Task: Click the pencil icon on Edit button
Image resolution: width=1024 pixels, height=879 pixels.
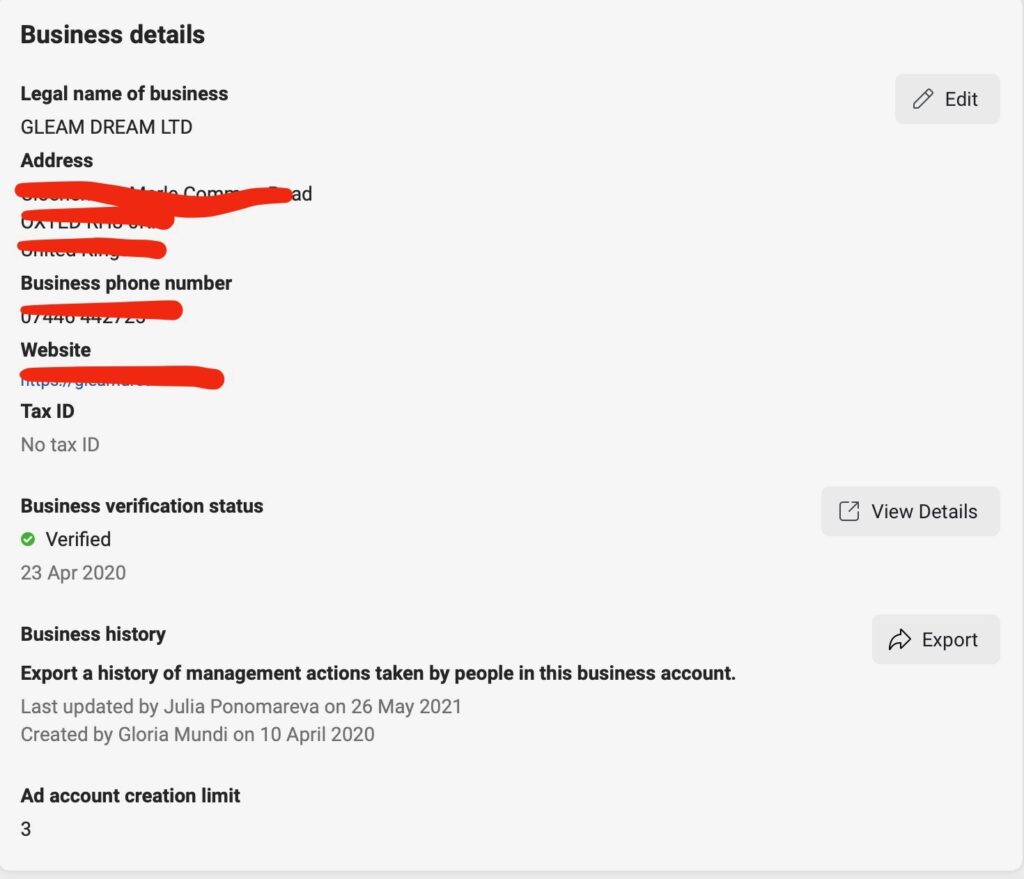Action: 923,99
